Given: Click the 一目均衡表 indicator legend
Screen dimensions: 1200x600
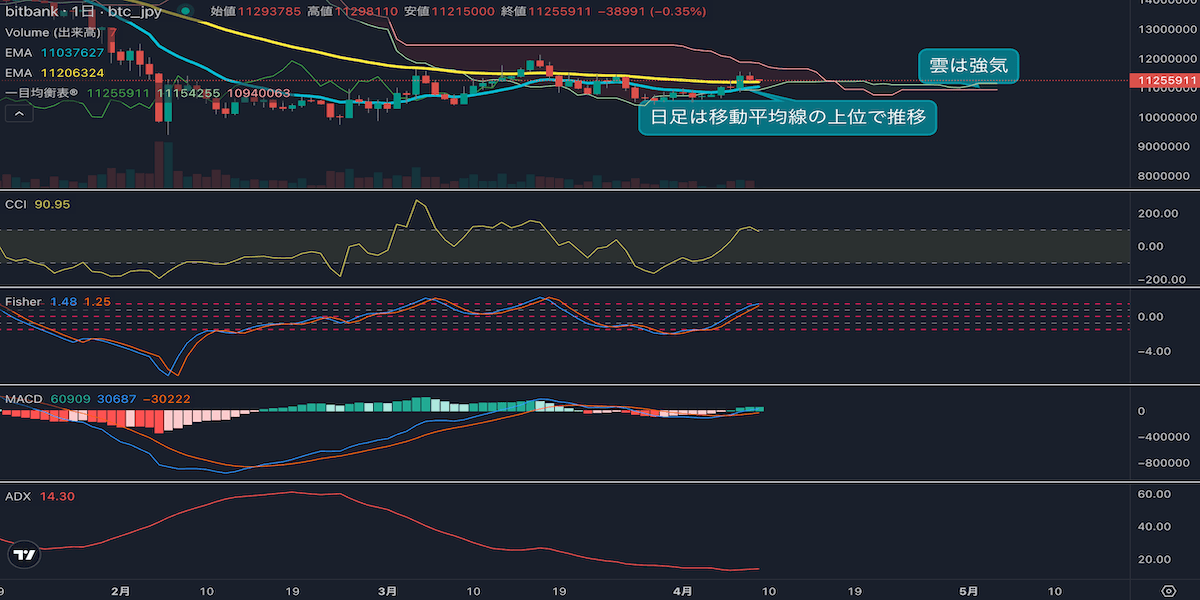Looking at the screenshot, I should 45,93.
